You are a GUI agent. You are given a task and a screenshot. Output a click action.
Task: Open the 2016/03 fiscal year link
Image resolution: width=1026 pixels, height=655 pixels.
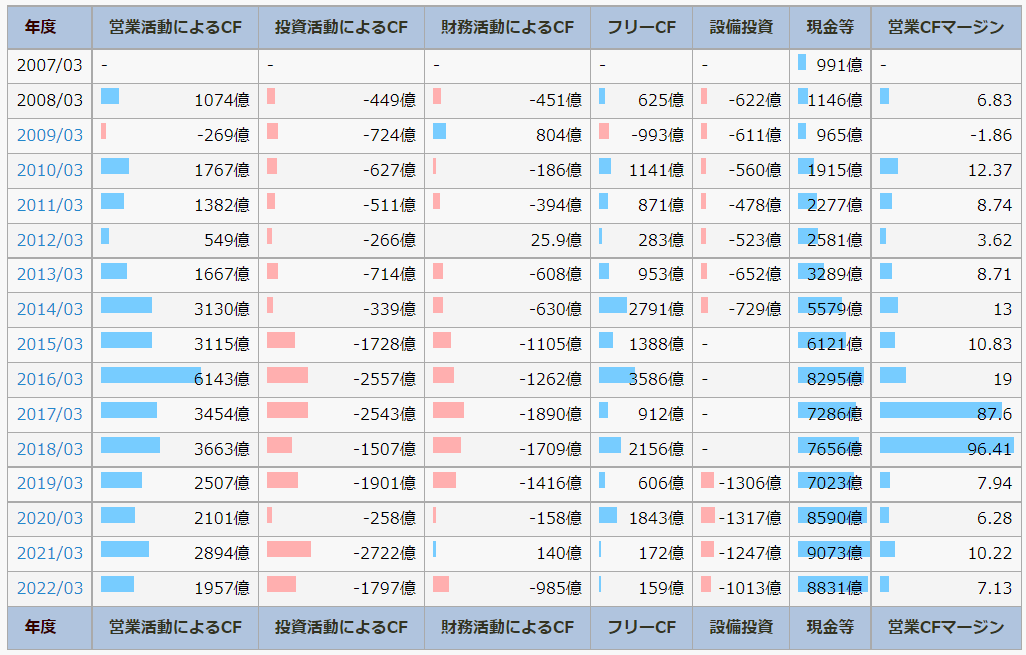coord(50,380)
